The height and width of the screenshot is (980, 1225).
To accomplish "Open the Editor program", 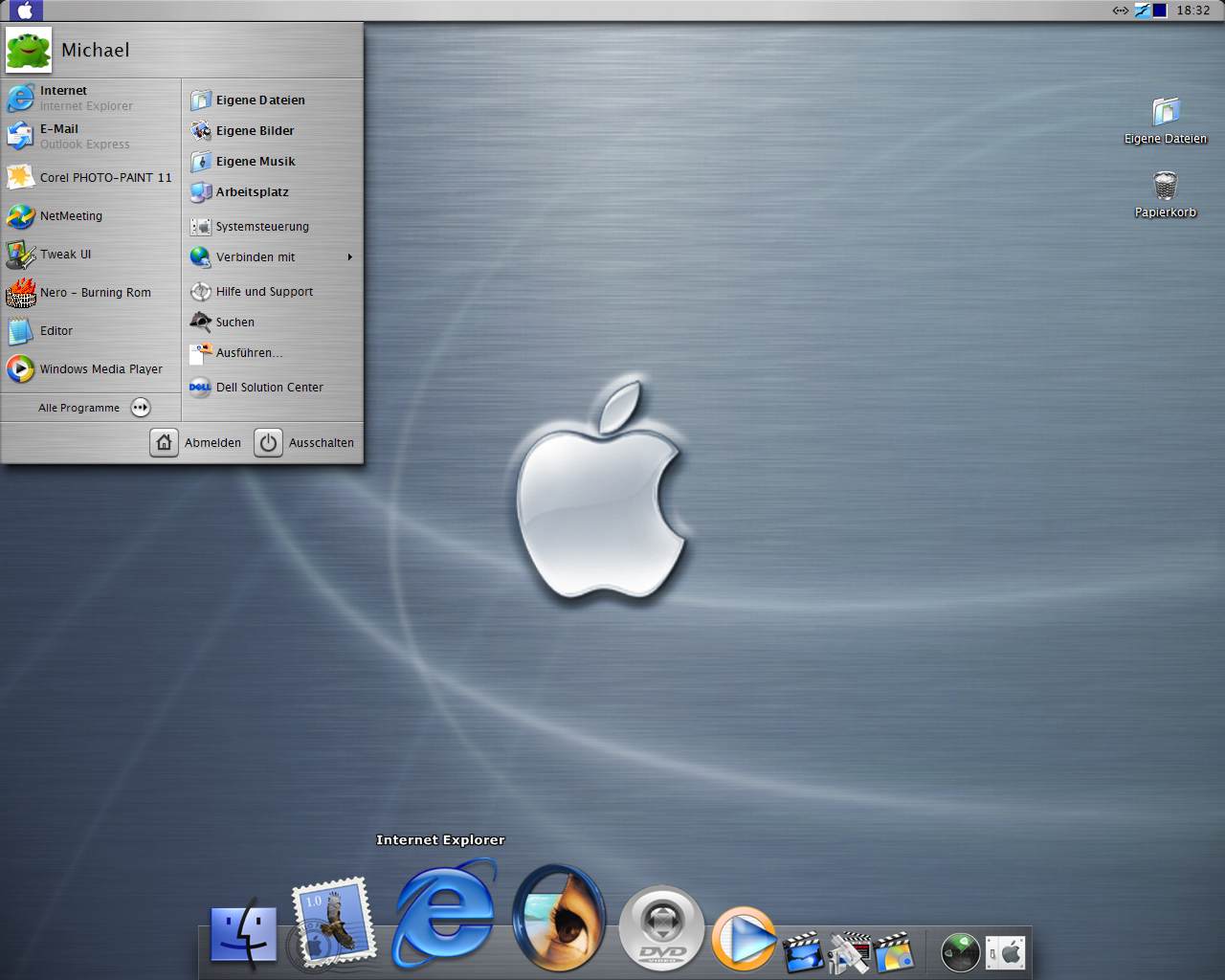I will coord(92,330).
